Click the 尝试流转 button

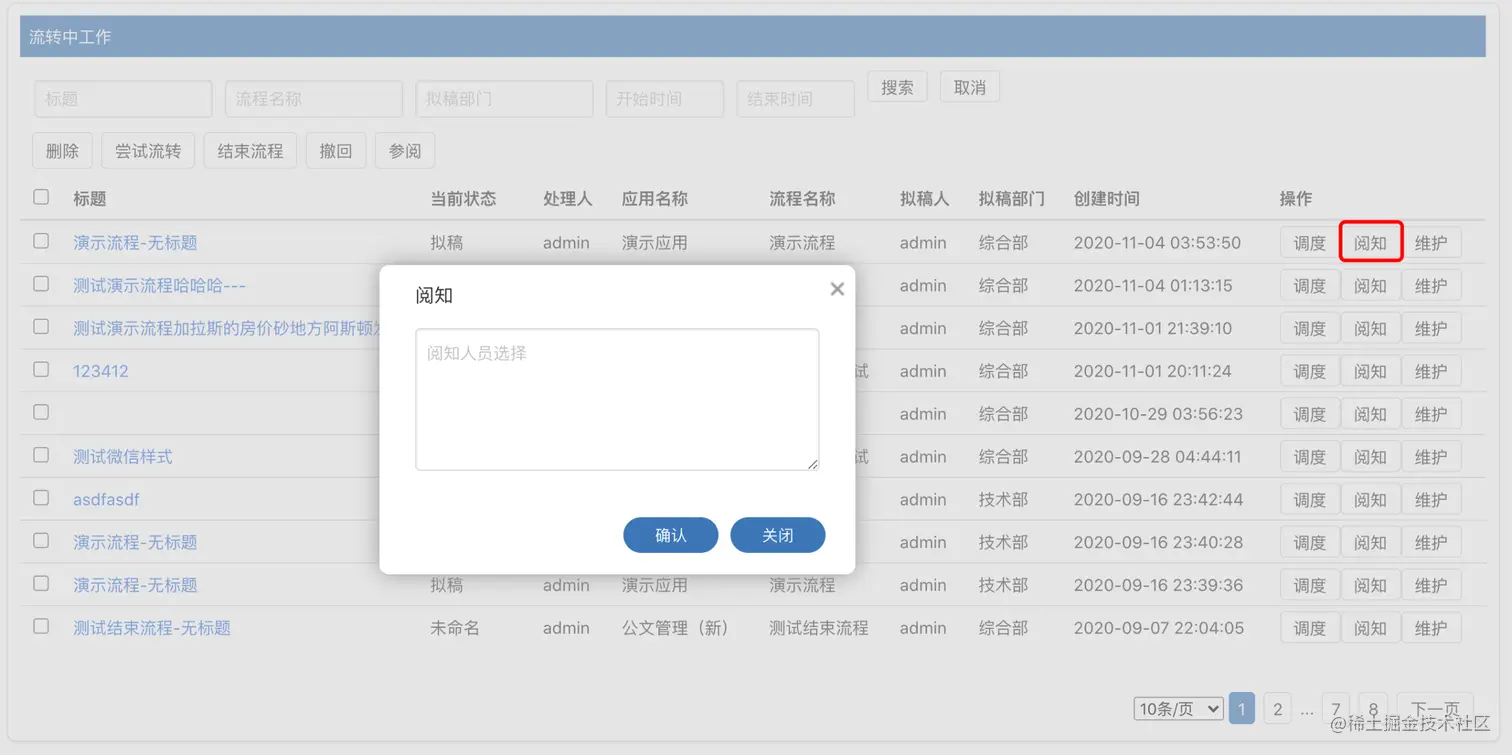[148, 151]
